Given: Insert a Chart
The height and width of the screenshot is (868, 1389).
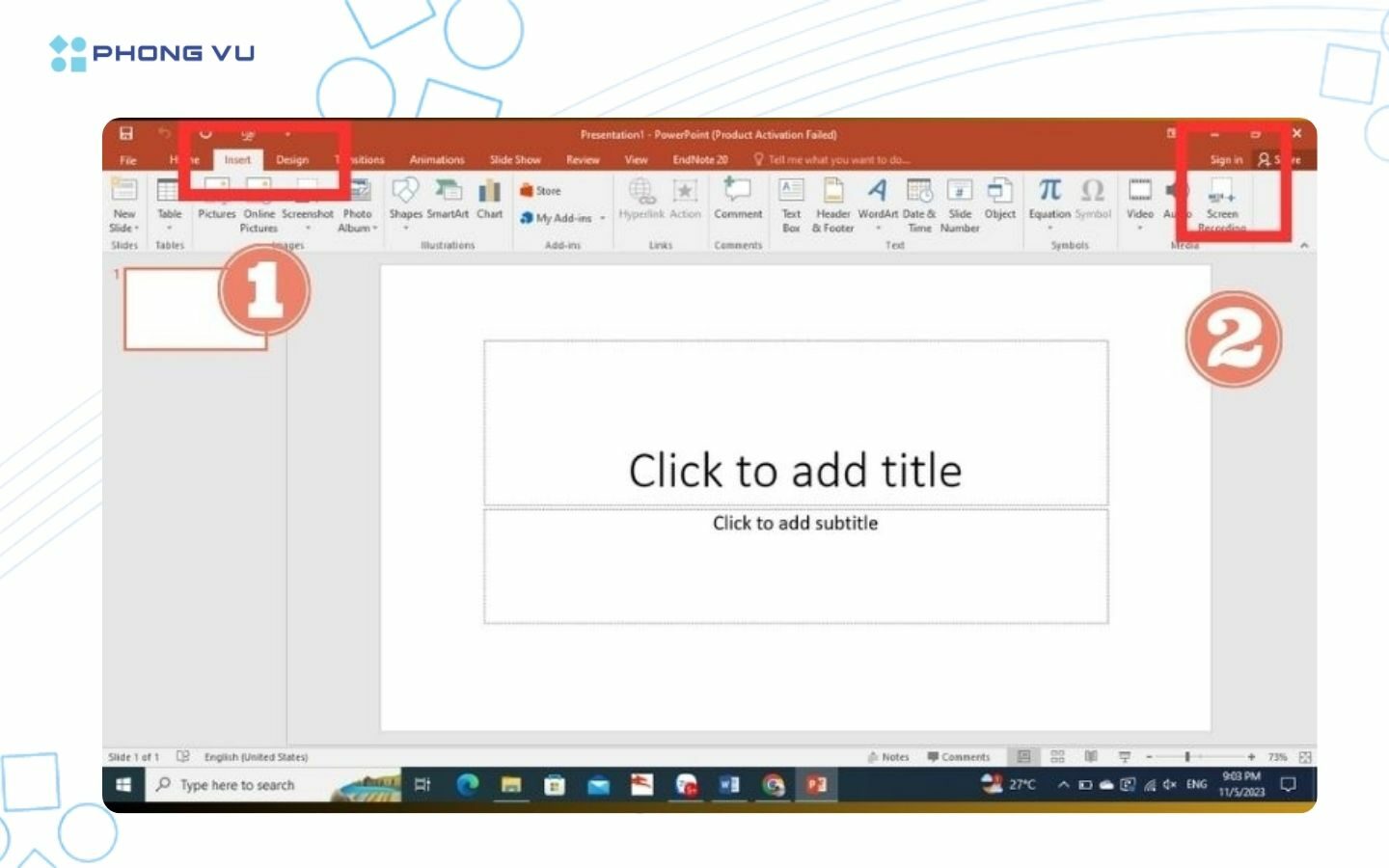Looking at the screenshot, I should (x=490, y=200).
